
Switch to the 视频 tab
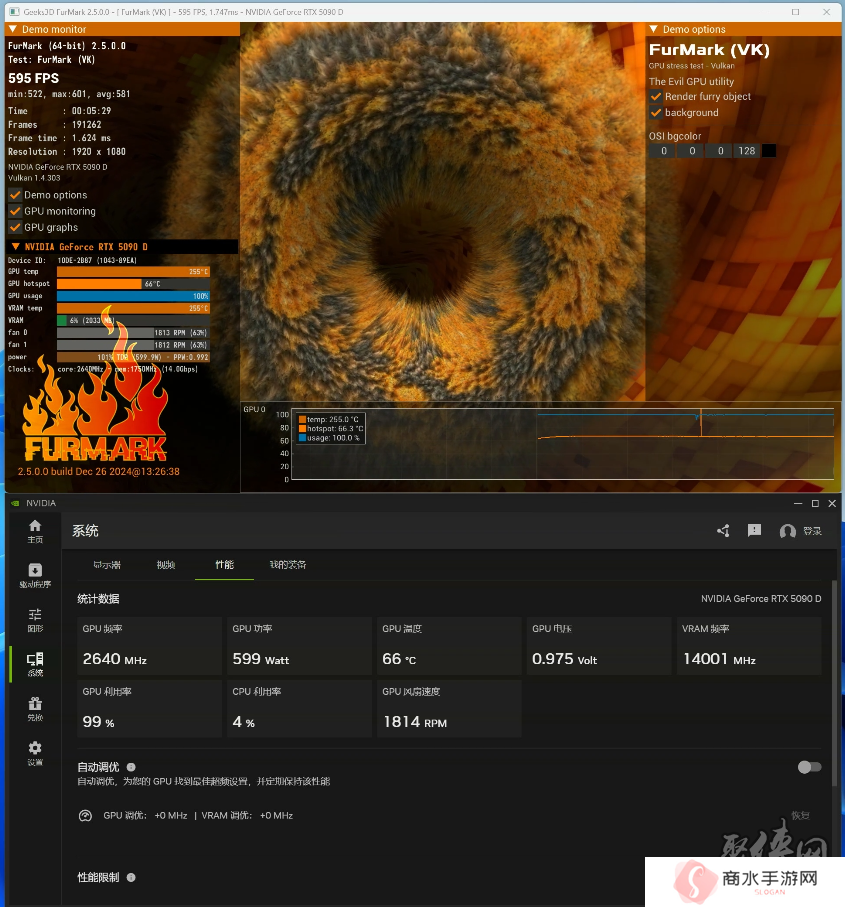click(166, 565)
